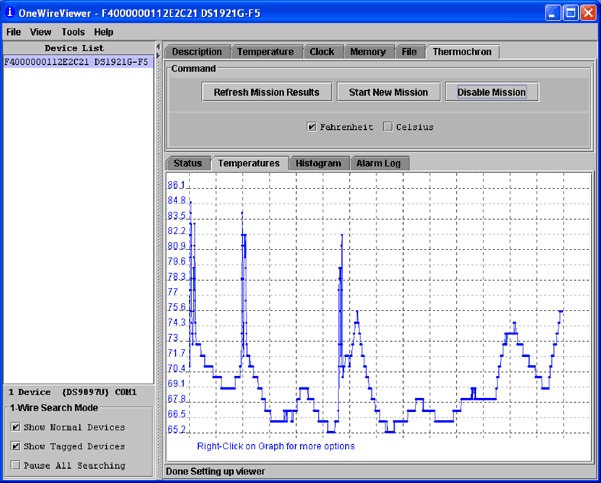Open the Memory tab
This screenshot has height=483, width=601.
tap(367, 52)
